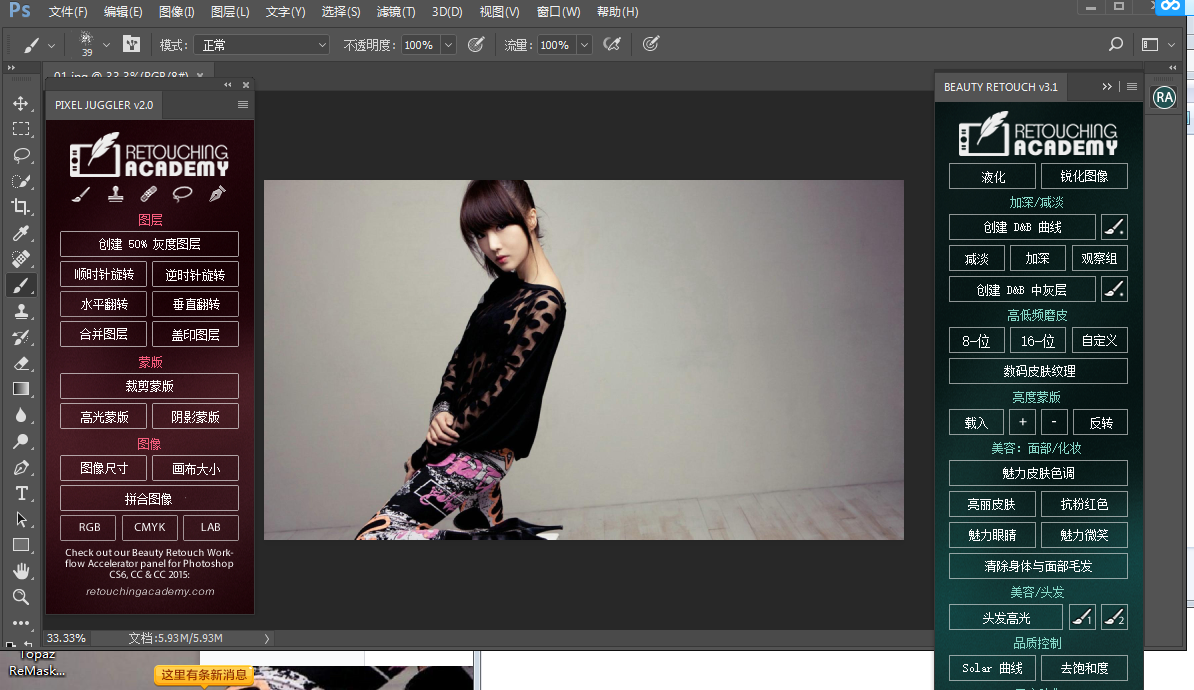Select the Eraser tool
The image size is (1194, 690).
click(x=21, y=363)
